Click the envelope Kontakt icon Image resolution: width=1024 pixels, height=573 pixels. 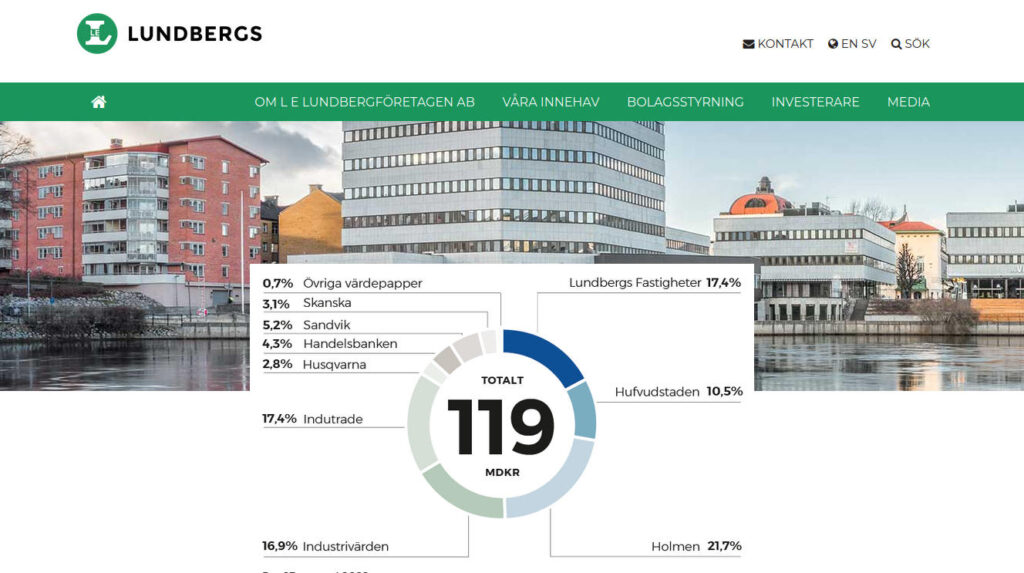[748, 44]
